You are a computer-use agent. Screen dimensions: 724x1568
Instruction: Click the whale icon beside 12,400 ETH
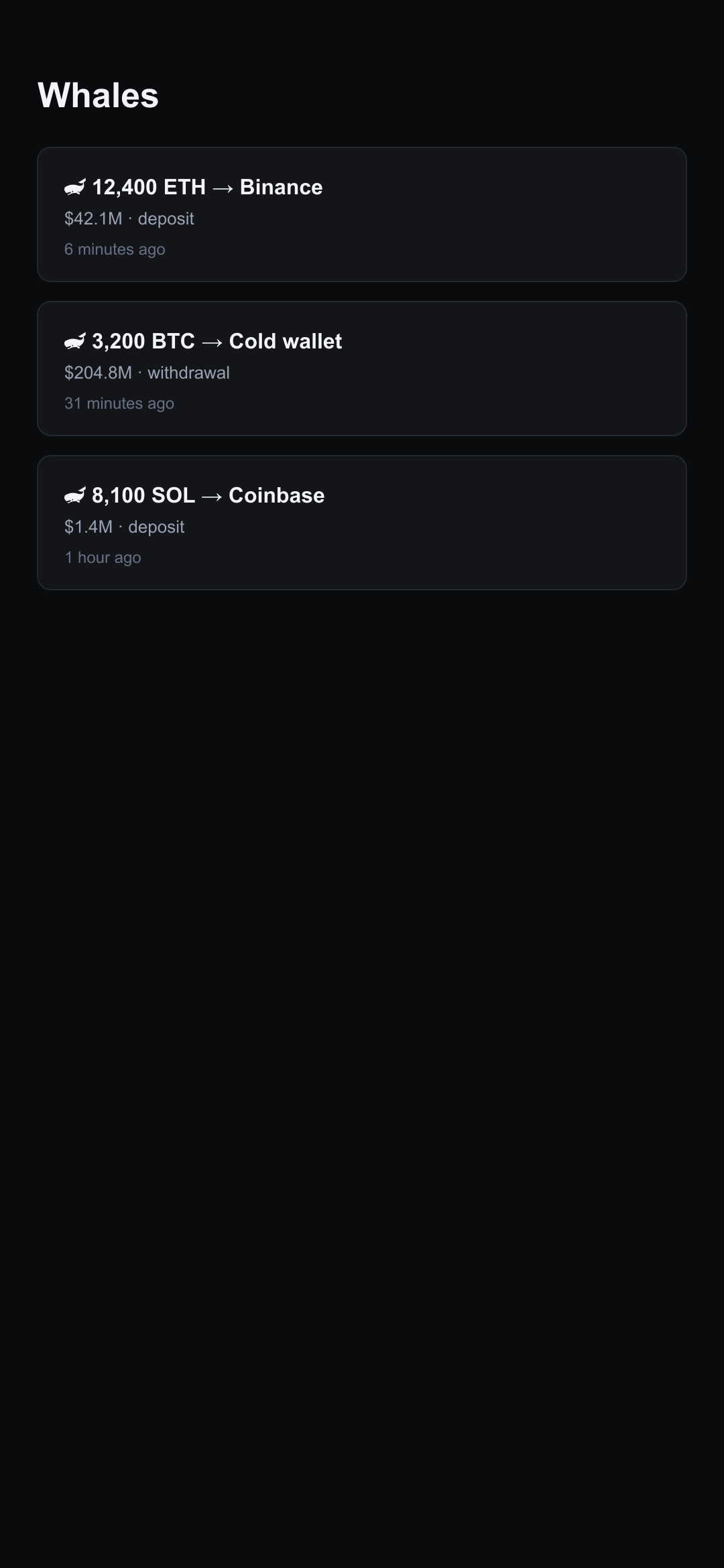(75, 188)
